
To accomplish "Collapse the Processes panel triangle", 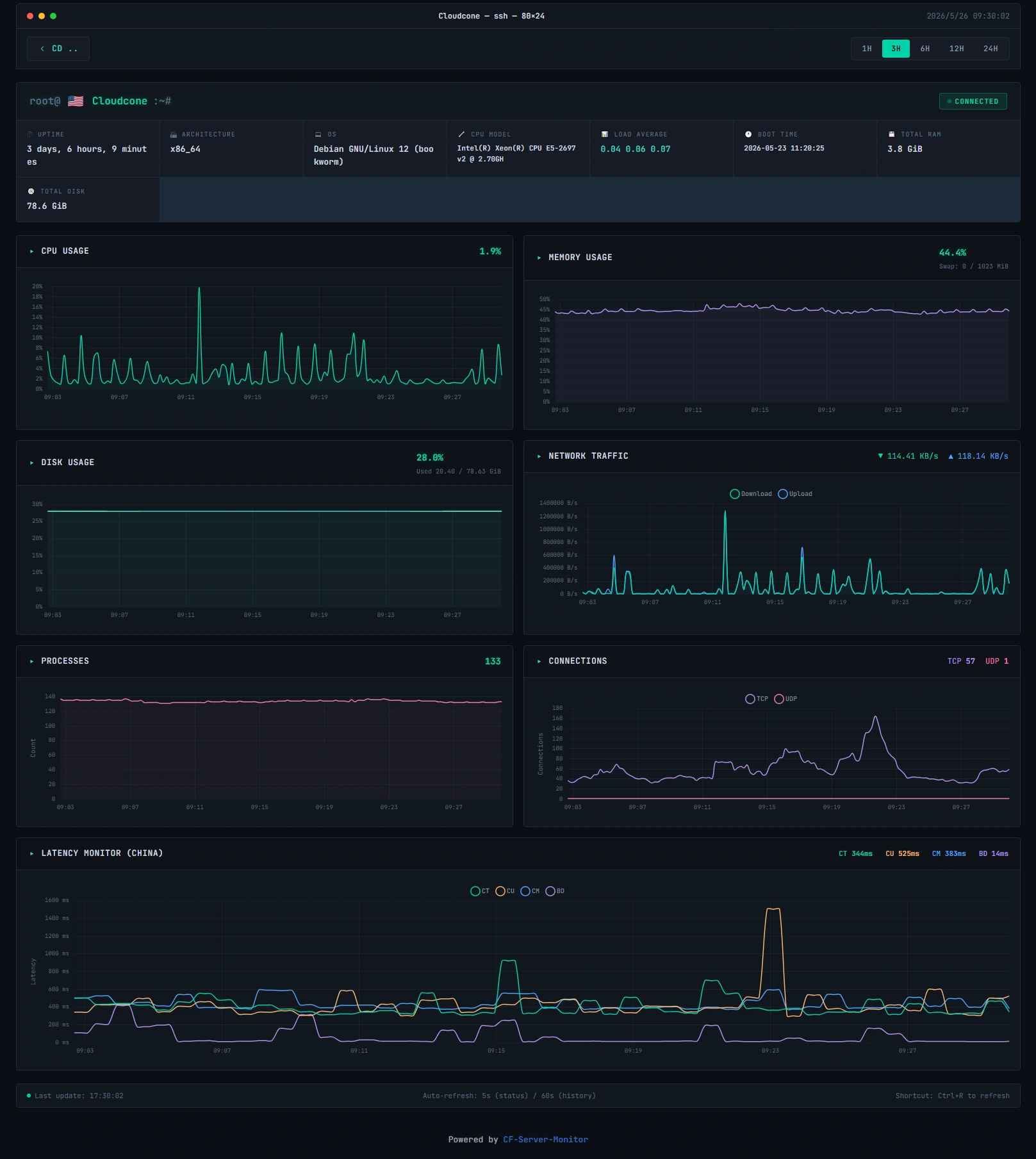I will click(31, 661).
